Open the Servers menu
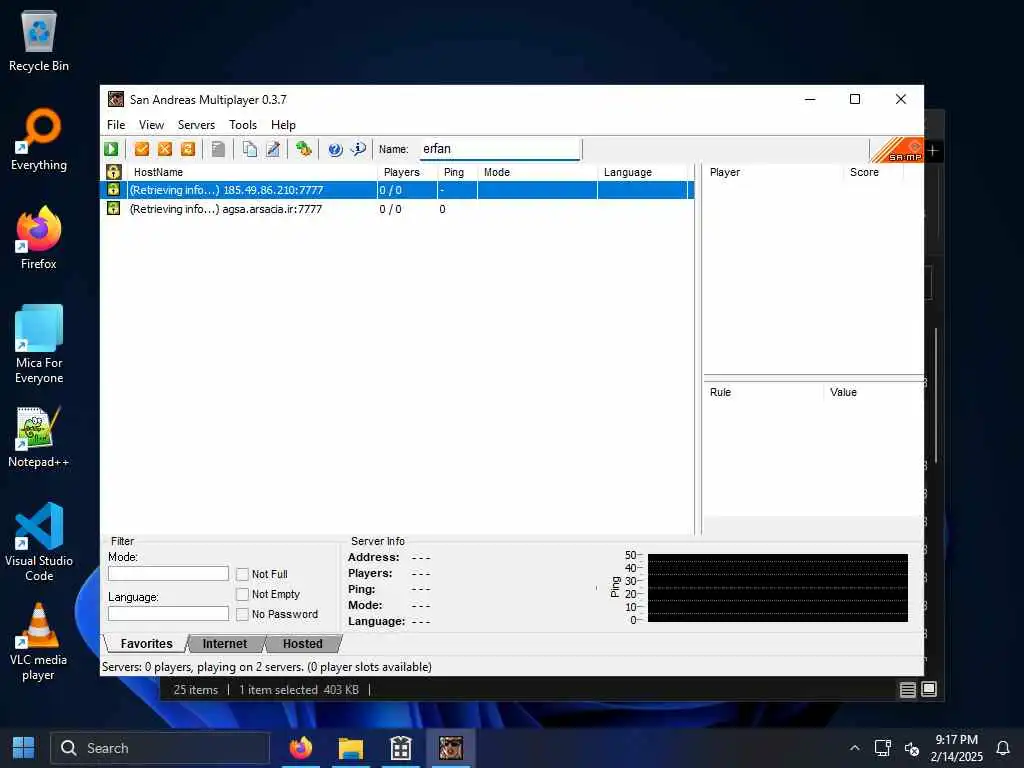Viewport: 1024px width, 768px height. coord(196,125)
